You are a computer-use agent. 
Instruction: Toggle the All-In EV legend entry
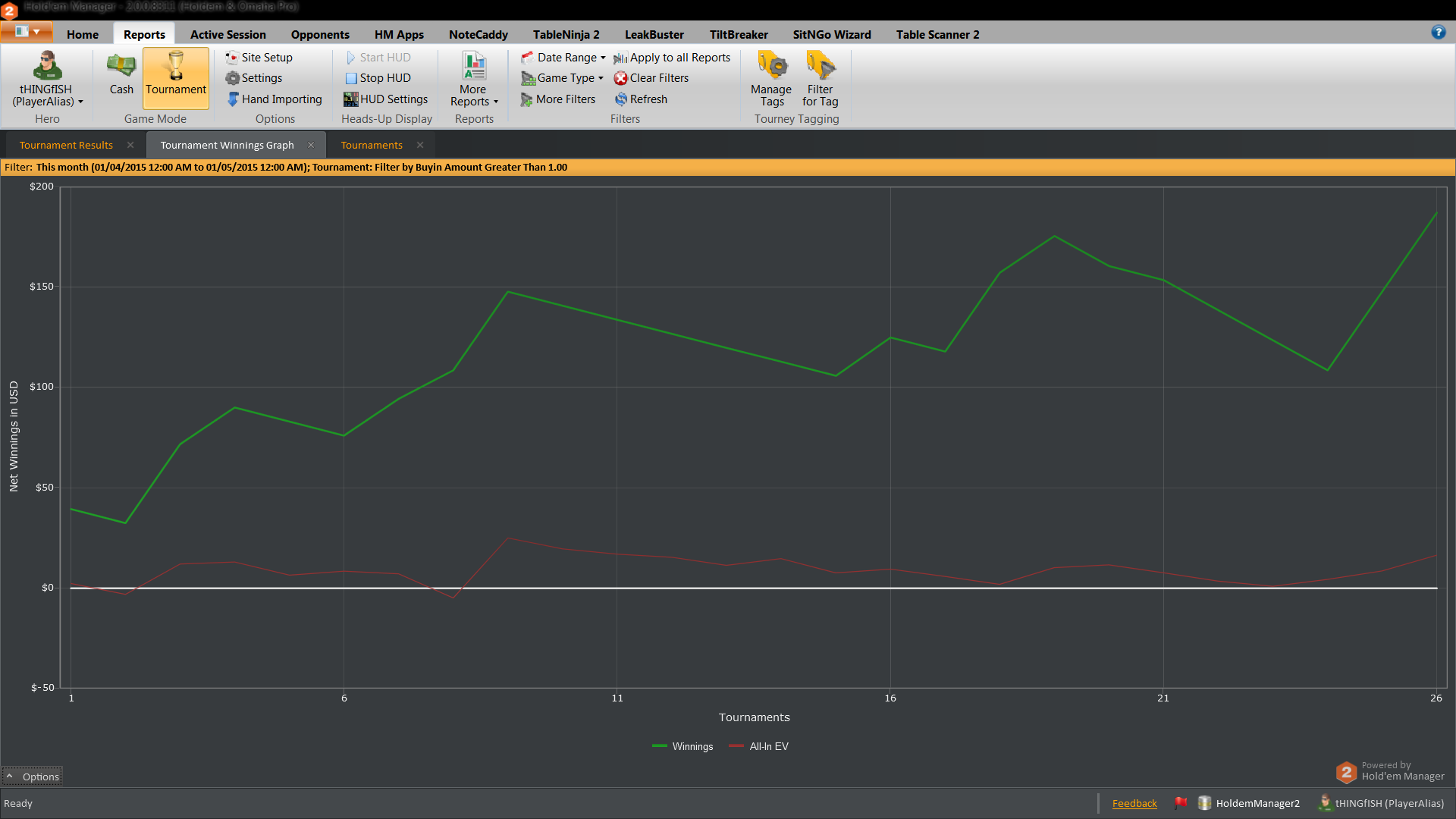point(759,746)
